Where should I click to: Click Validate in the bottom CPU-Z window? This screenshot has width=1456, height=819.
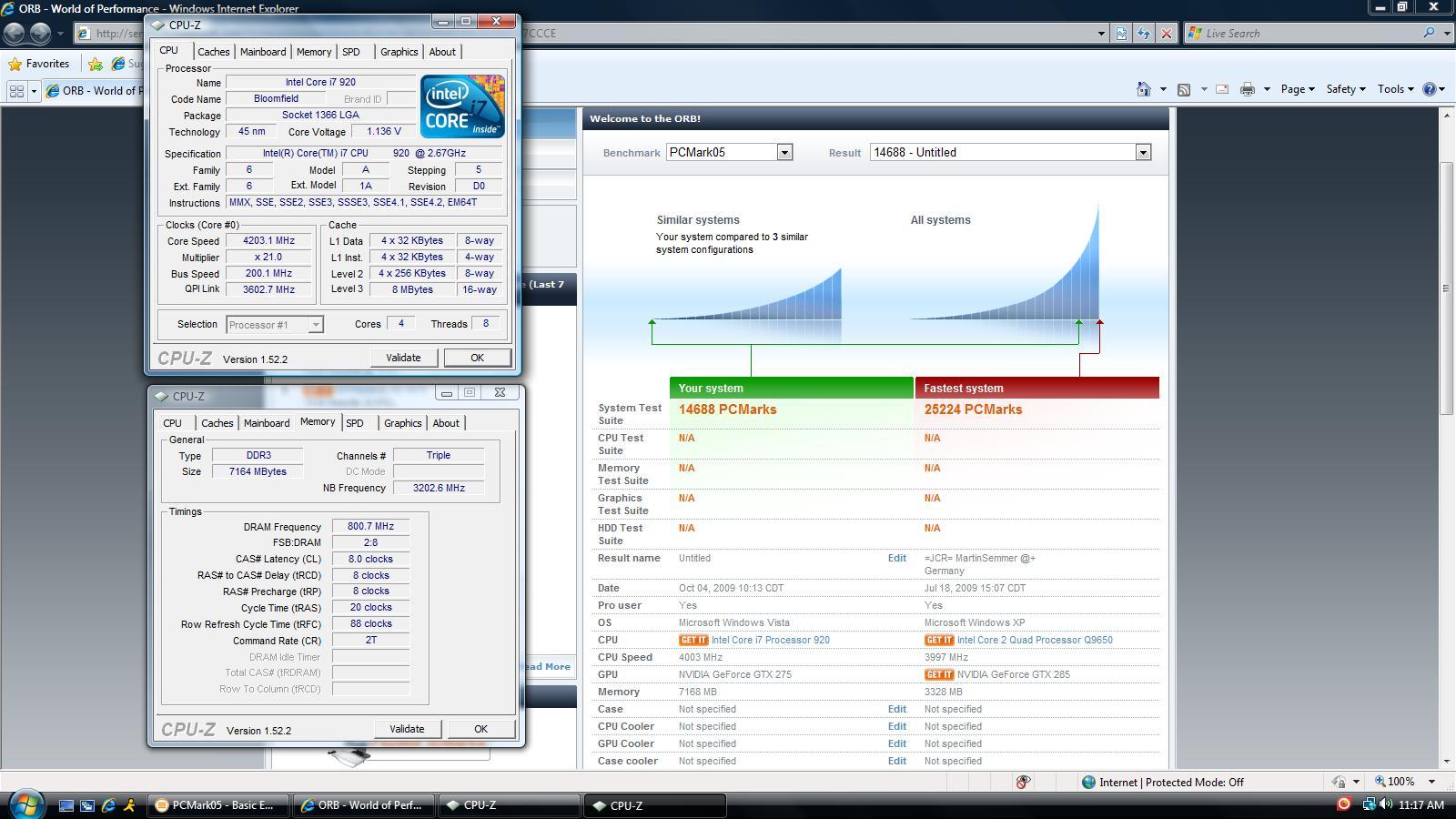[x=407, y=729]
